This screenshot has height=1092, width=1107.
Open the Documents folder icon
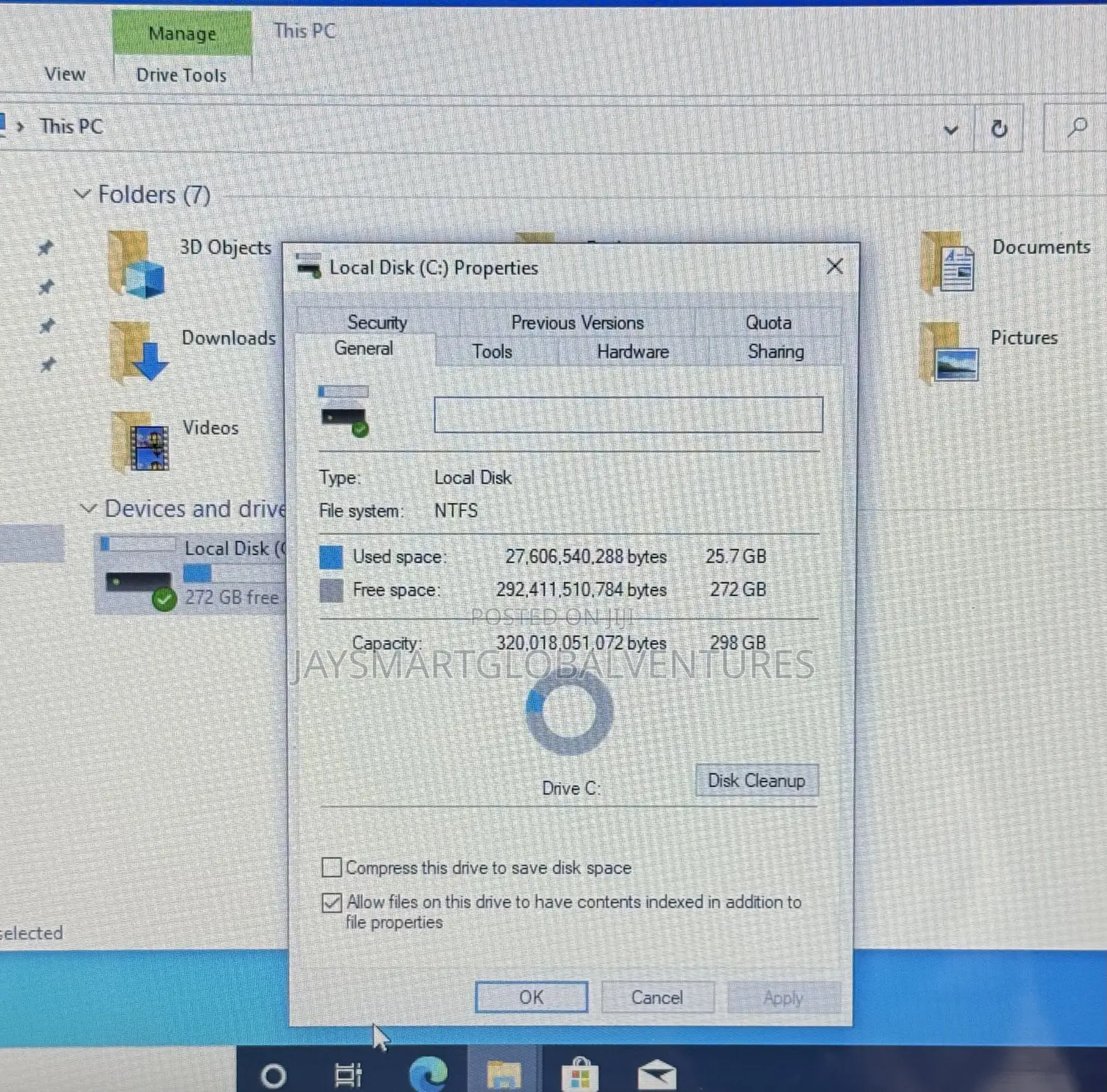948,262
